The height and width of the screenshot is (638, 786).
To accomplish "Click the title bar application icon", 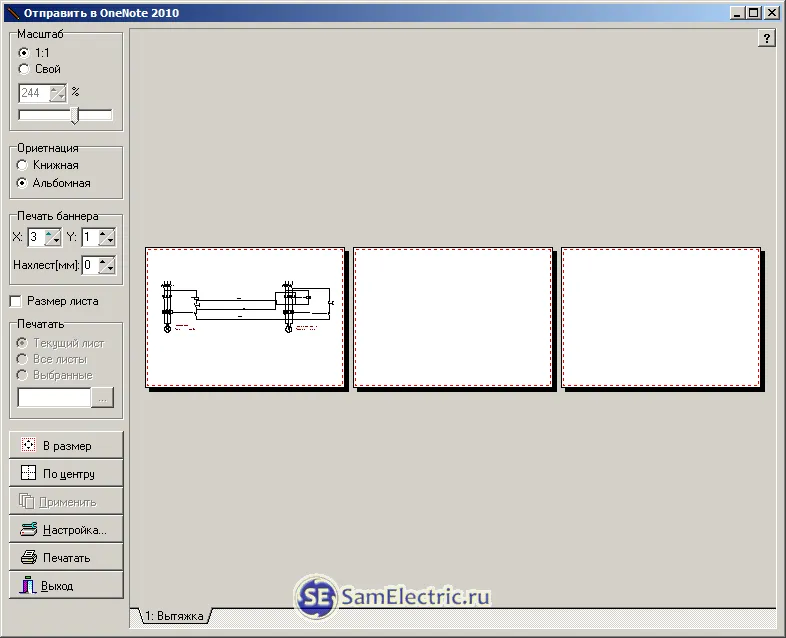I will point(13,13).
